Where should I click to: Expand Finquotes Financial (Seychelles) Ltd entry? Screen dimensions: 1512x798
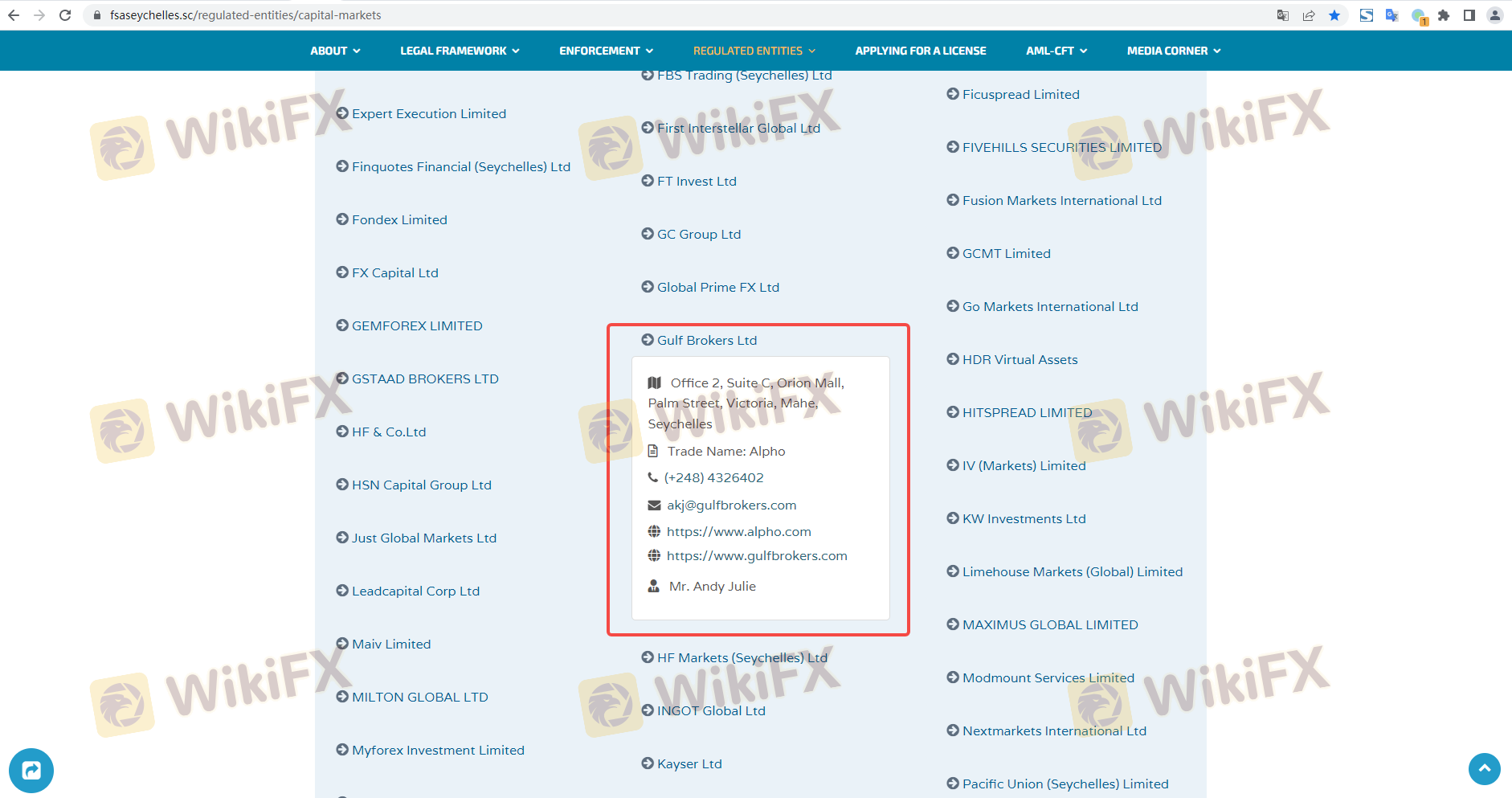(461, 166)
